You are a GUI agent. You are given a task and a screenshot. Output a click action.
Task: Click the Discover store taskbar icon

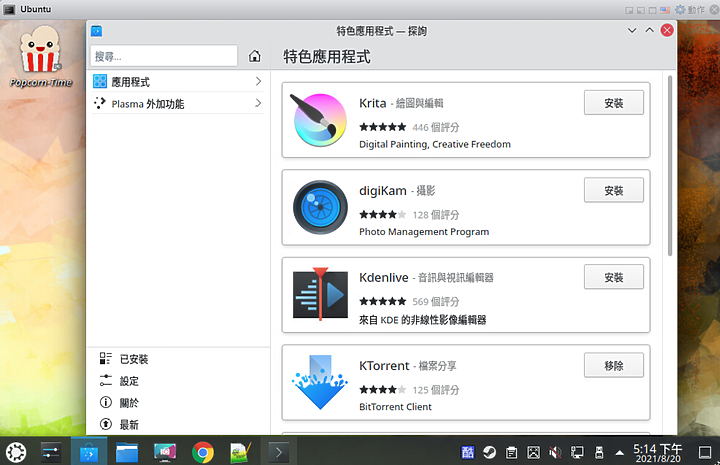click(x=89, y=453)
